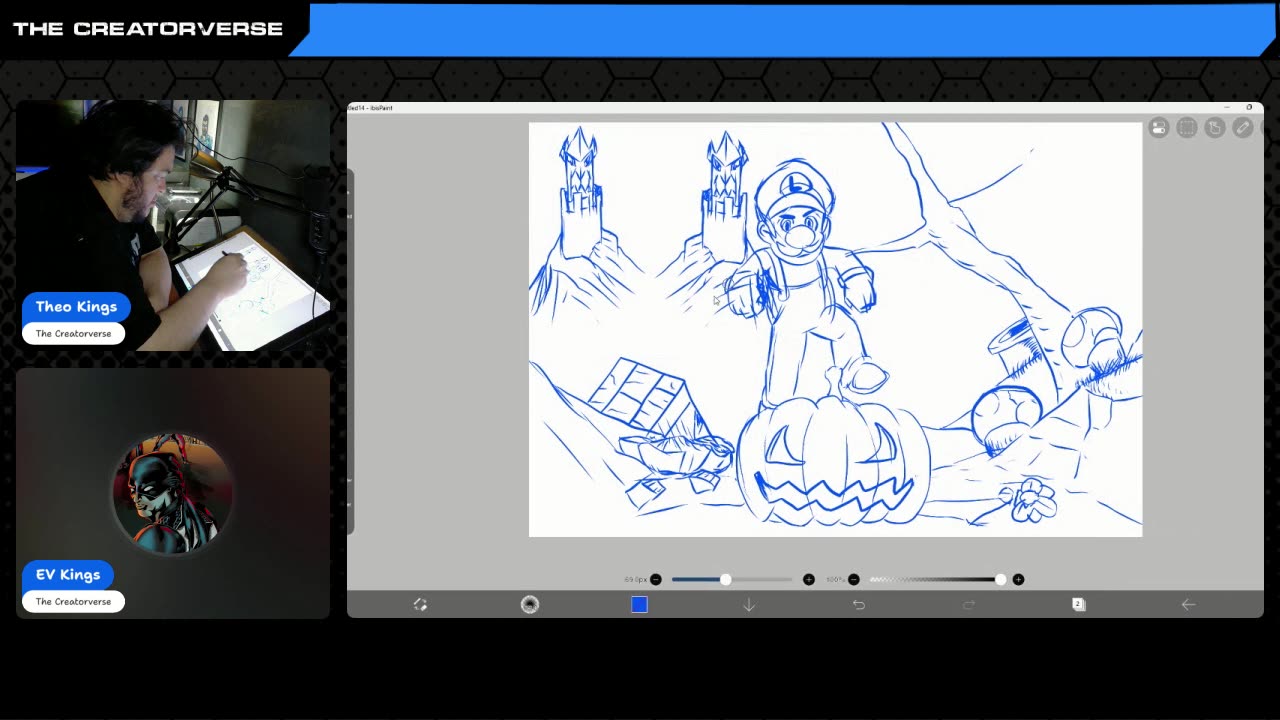Decrease brush thickness with minus button
This screenshot has width=1280, height=720.
[x=656, y=580]
